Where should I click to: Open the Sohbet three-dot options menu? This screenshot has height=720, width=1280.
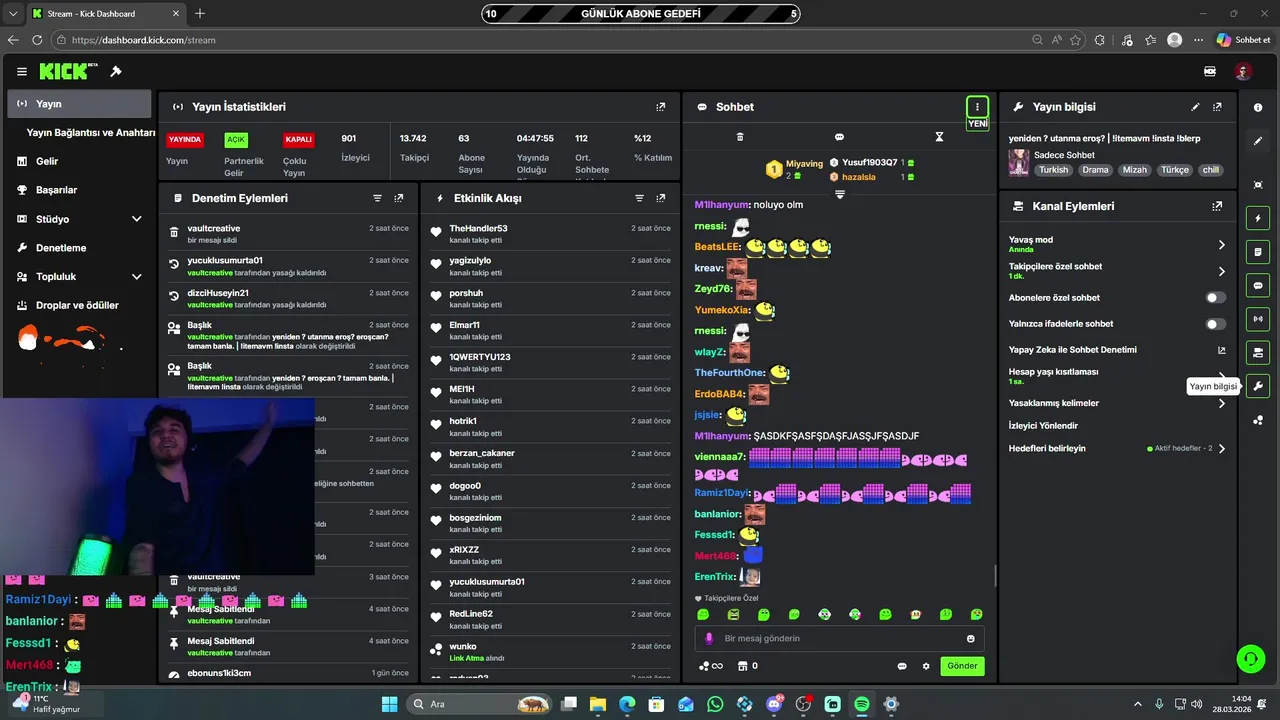pos(977,107)
